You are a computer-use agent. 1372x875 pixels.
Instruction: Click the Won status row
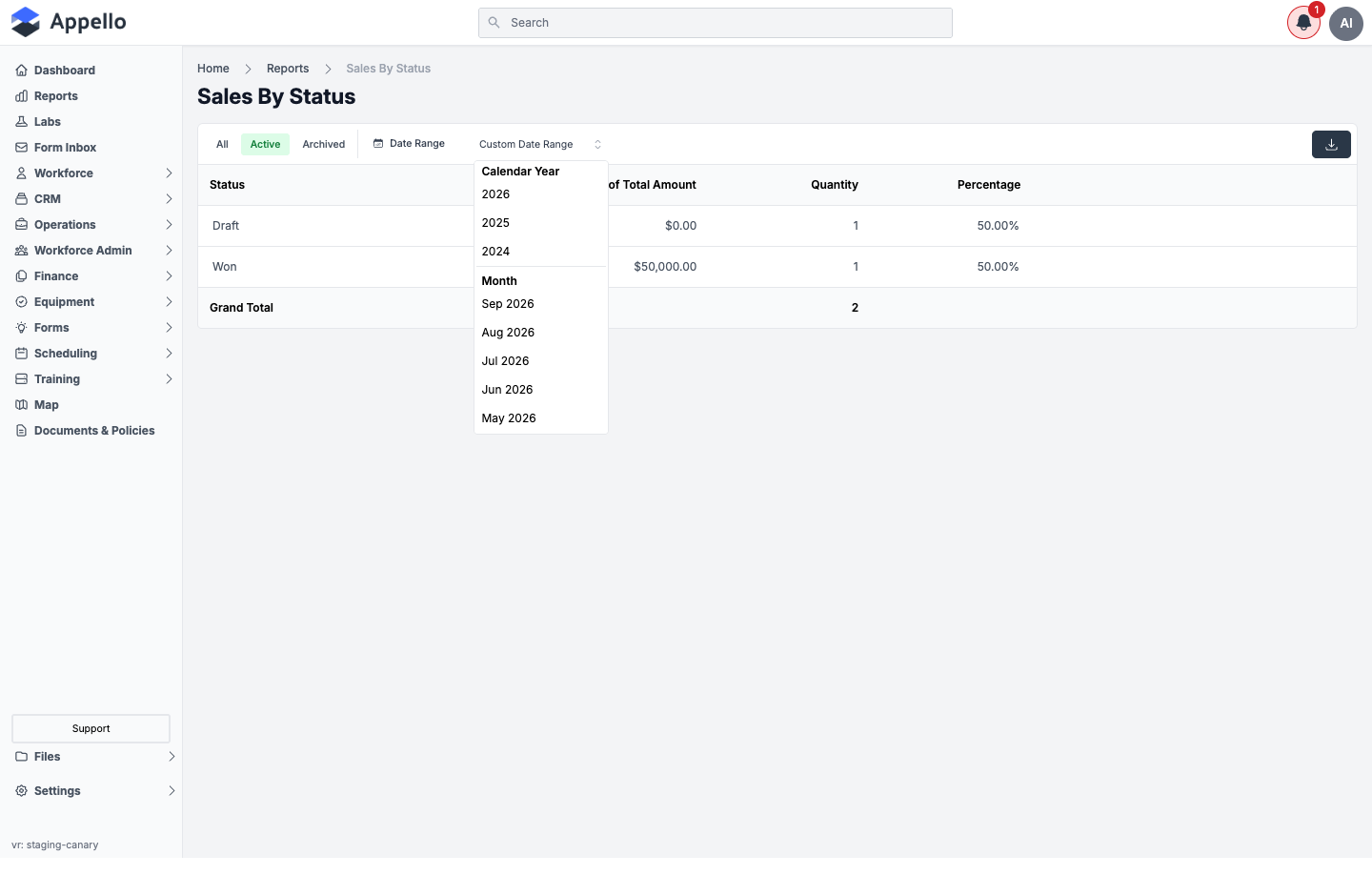(x=777, y=267)
